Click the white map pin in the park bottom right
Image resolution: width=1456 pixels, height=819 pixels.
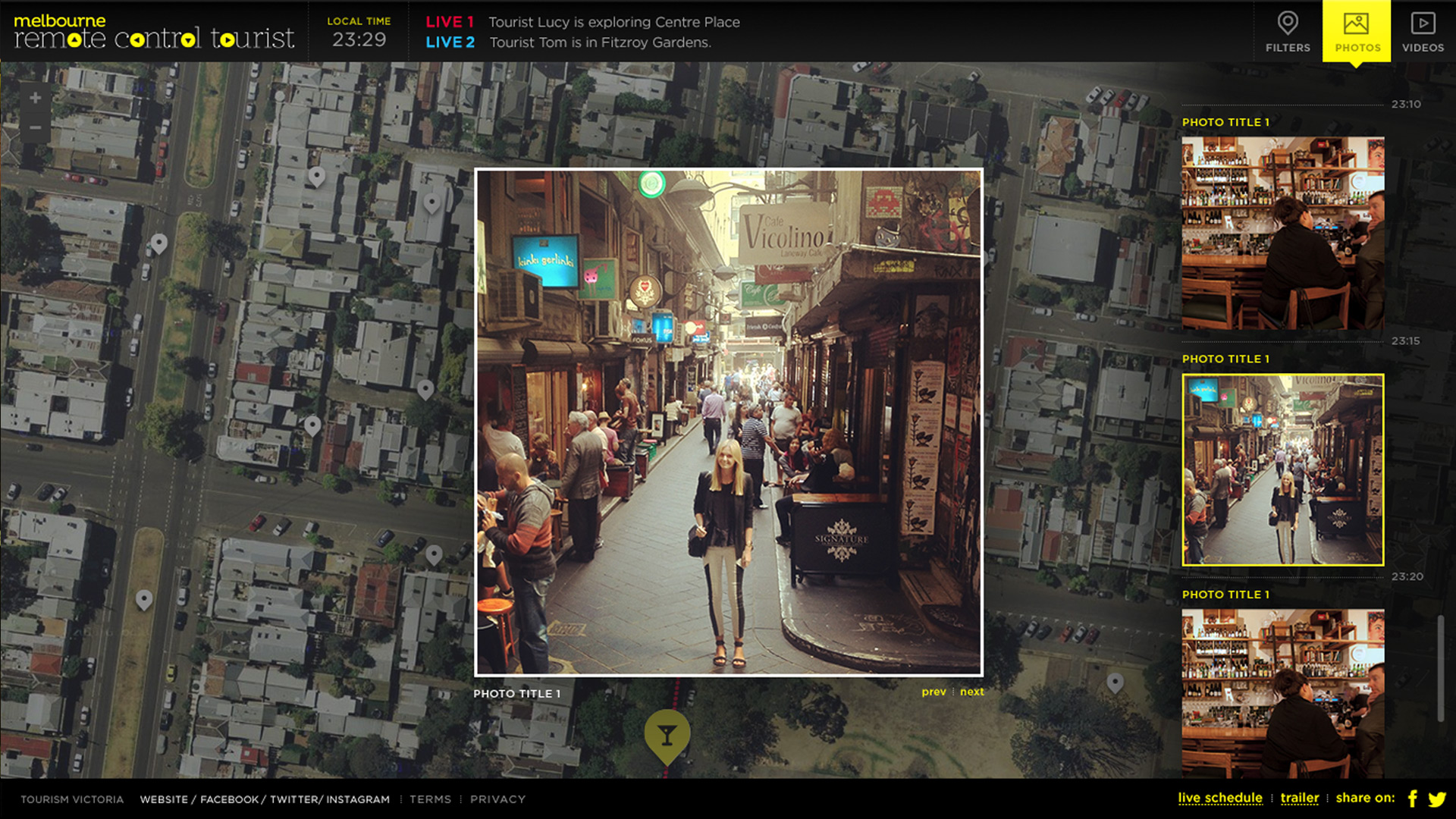[1115, 682]
